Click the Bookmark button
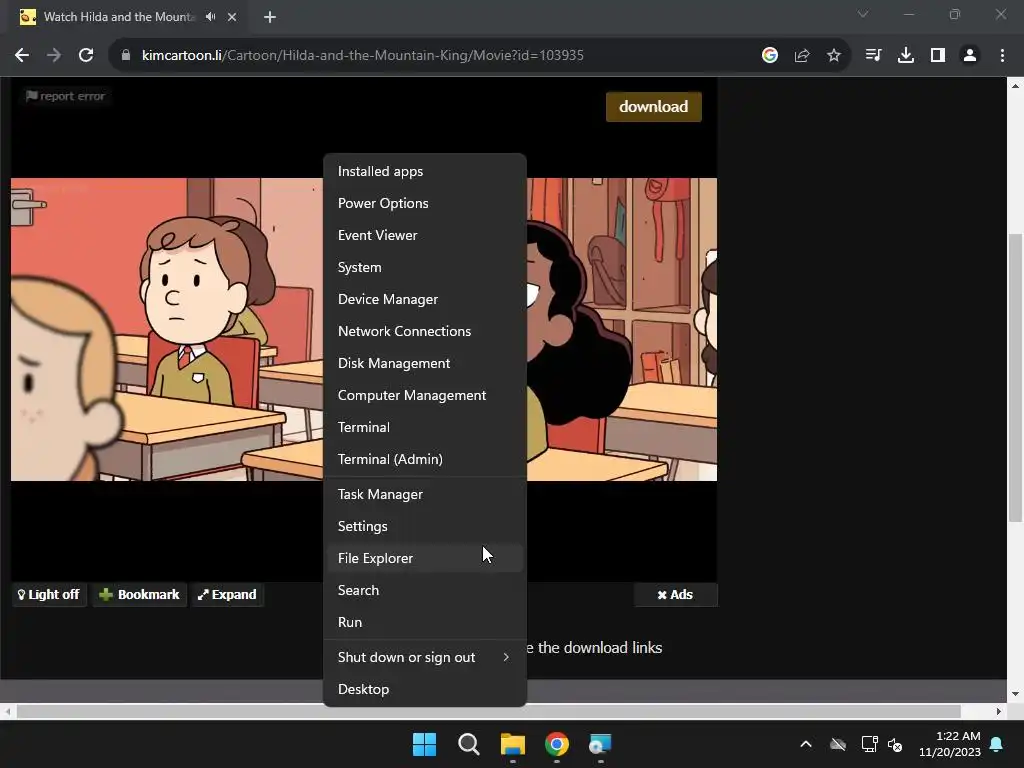1024x768 pixels. tap(139, 595)
